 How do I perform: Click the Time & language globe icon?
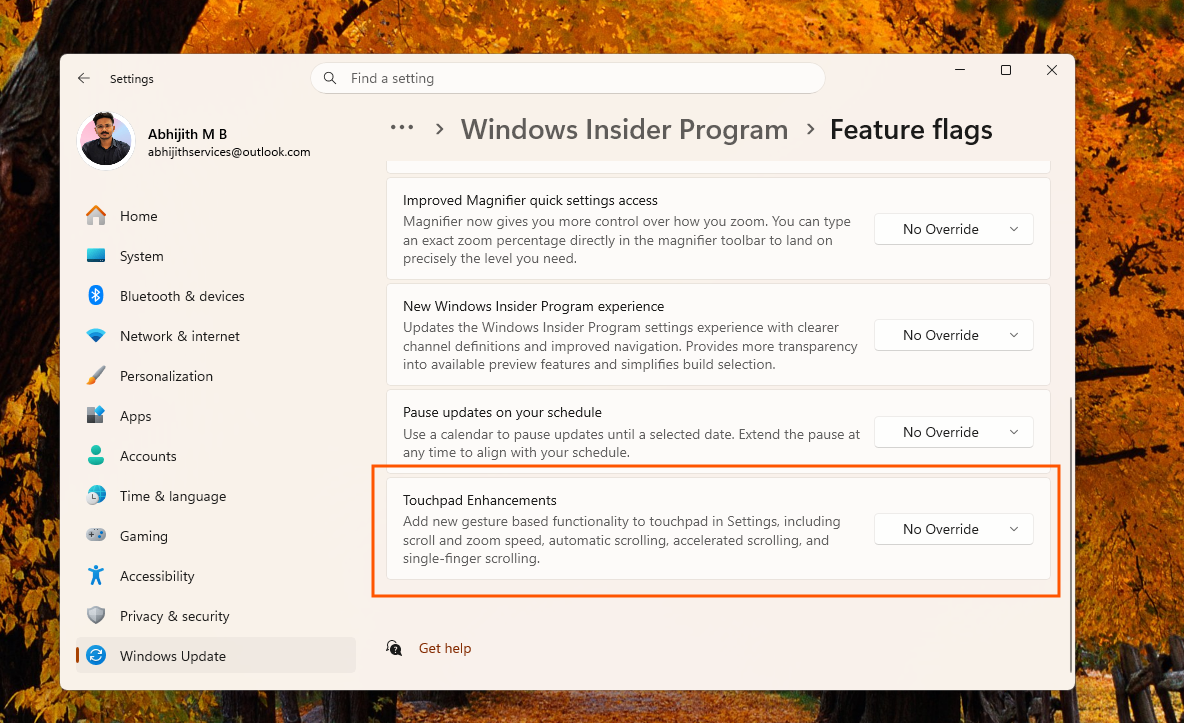point(96,495)
